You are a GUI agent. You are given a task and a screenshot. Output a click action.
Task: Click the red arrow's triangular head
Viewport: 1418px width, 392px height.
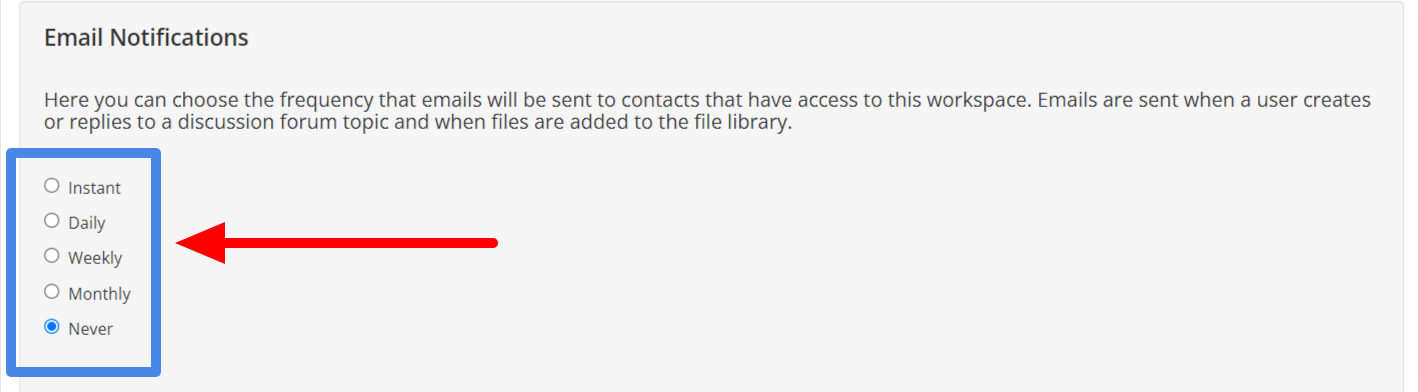[201, 242]
